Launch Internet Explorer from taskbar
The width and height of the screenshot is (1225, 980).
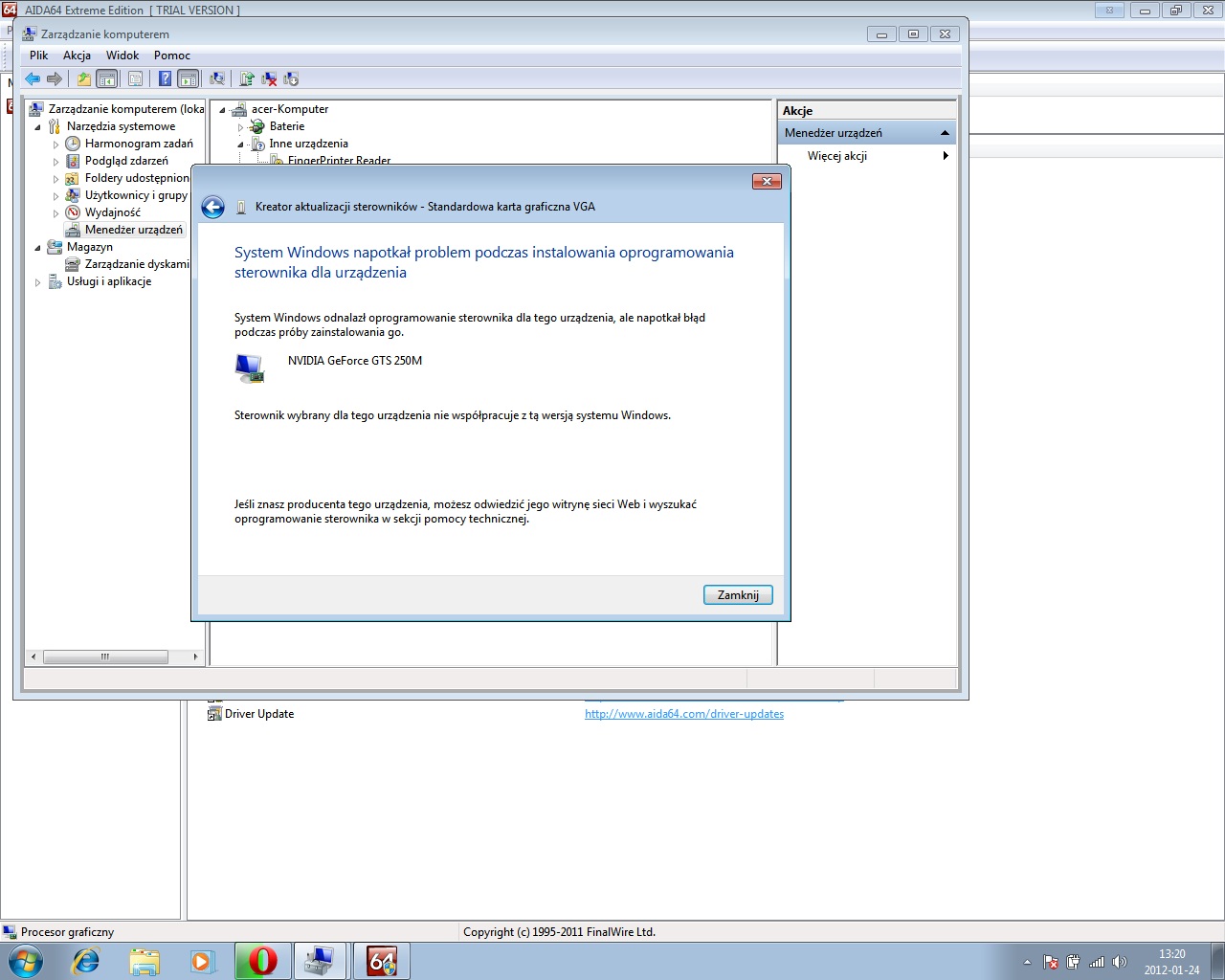[86, 961]
